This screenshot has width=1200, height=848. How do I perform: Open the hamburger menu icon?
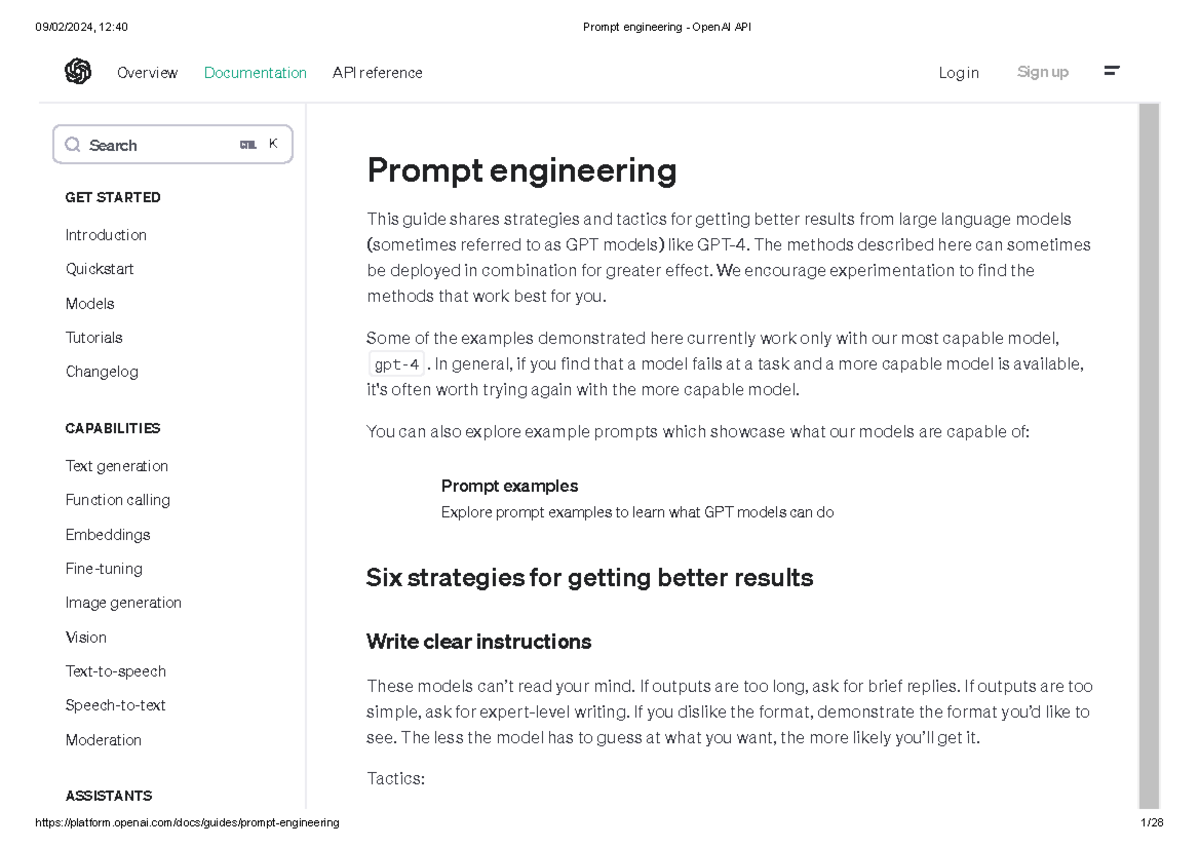[x=1111, y=71]
